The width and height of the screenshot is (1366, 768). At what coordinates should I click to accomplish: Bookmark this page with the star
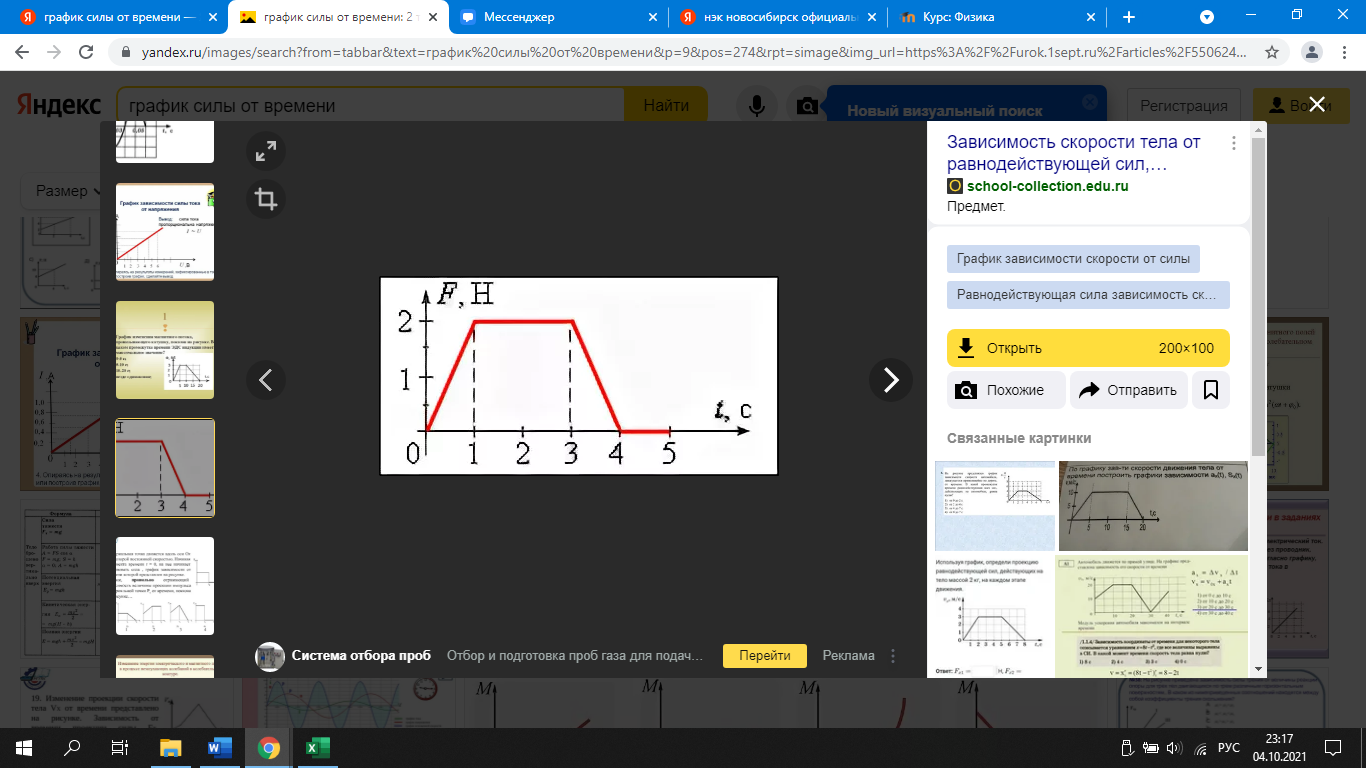(x=1272, y=52)
